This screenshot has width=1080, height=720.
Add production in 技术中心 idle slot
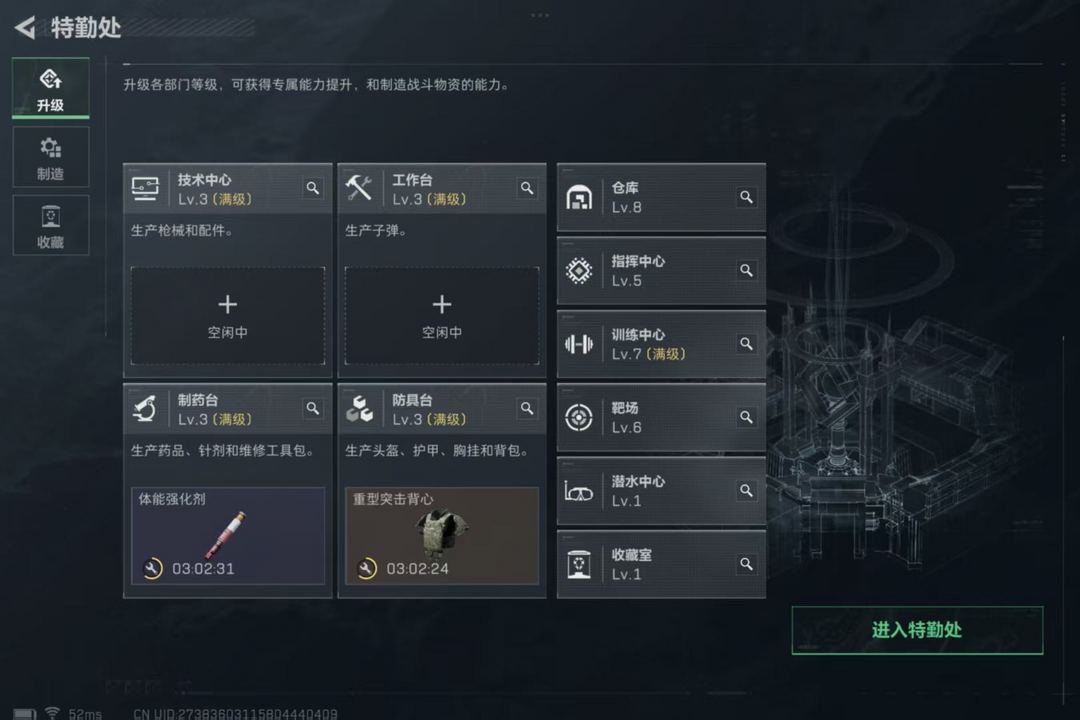click(x=228, y=316)
